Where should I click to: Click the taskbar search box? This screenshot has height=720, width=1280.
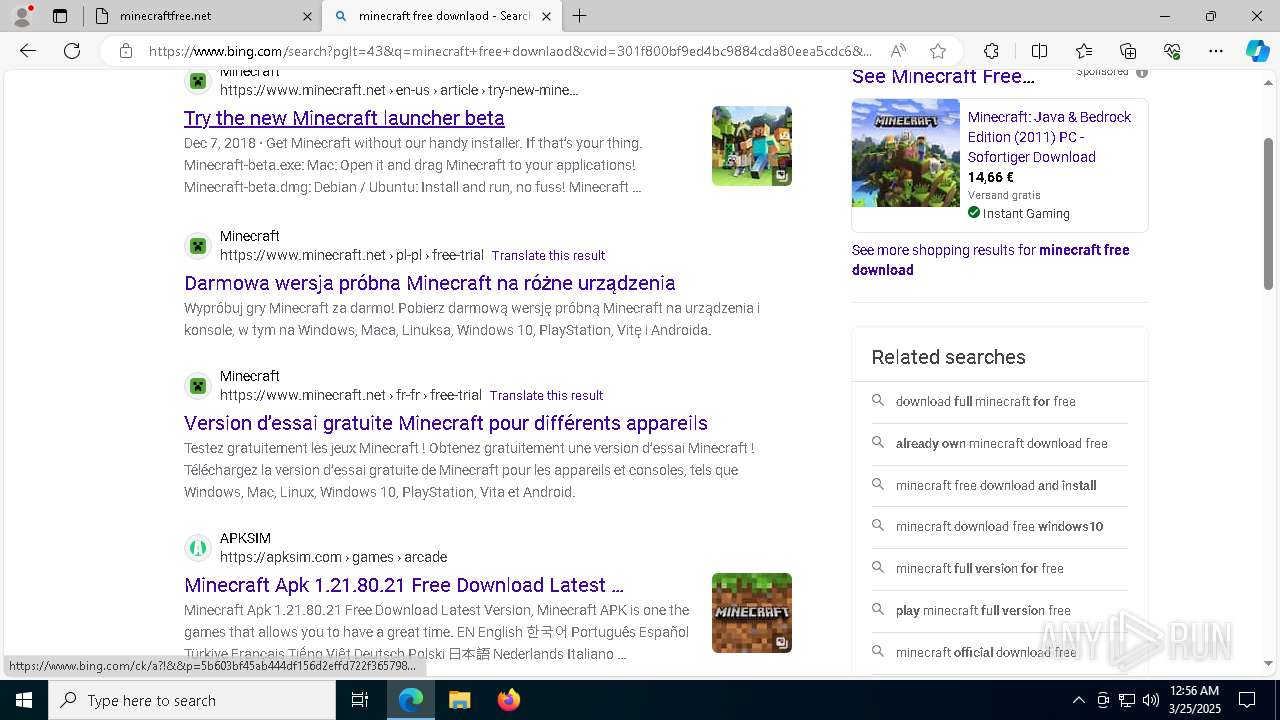(x=192, y=700)
